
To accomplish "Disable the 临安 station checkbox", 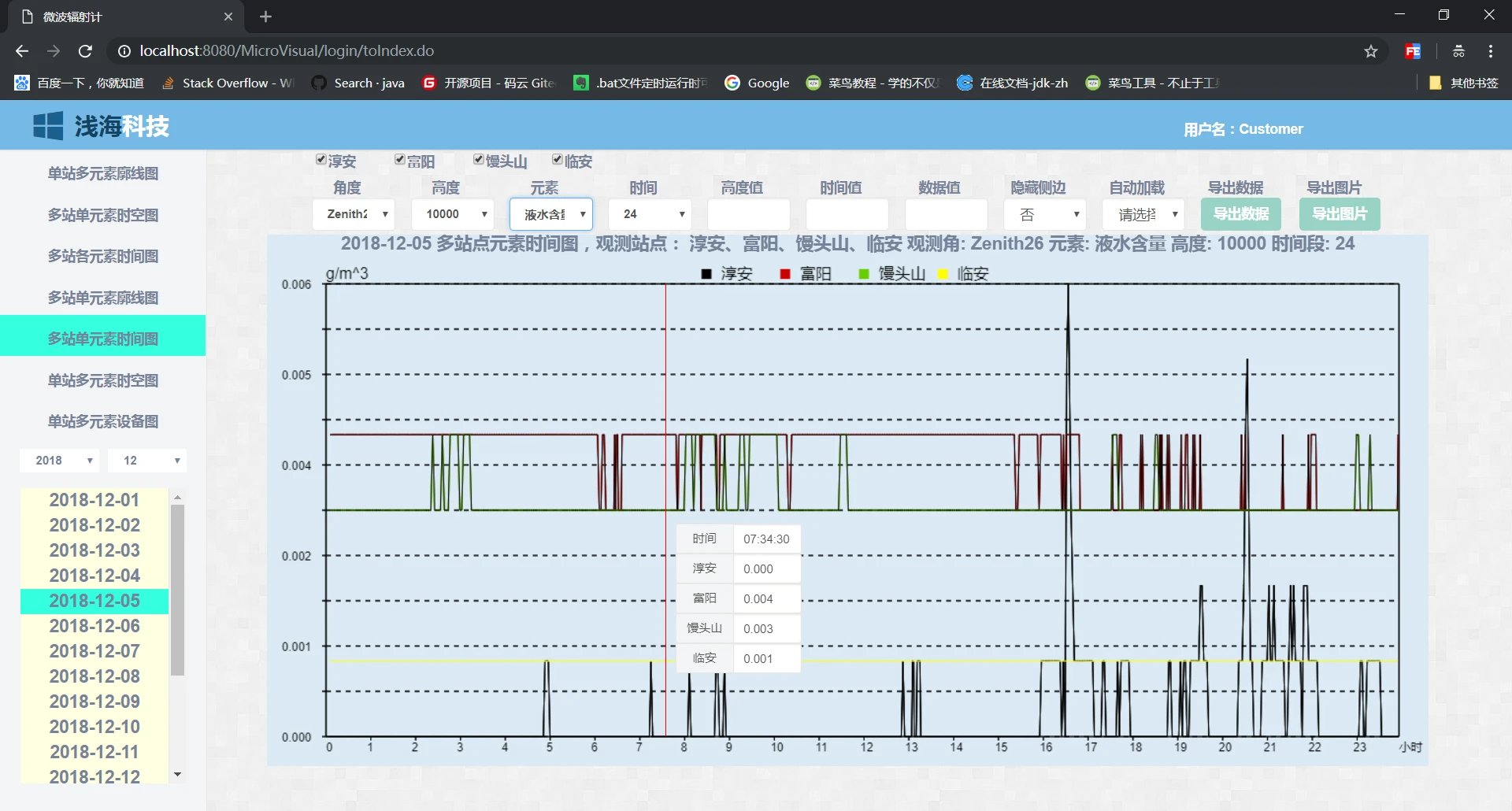I will pos(558,160).
